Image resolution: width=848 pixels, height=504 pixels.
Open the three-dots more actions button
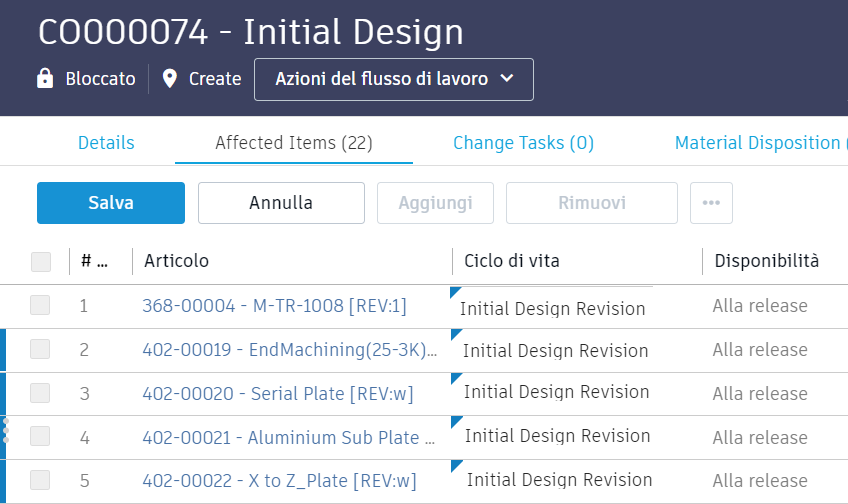pyautogui.click(x=711, y=203)
